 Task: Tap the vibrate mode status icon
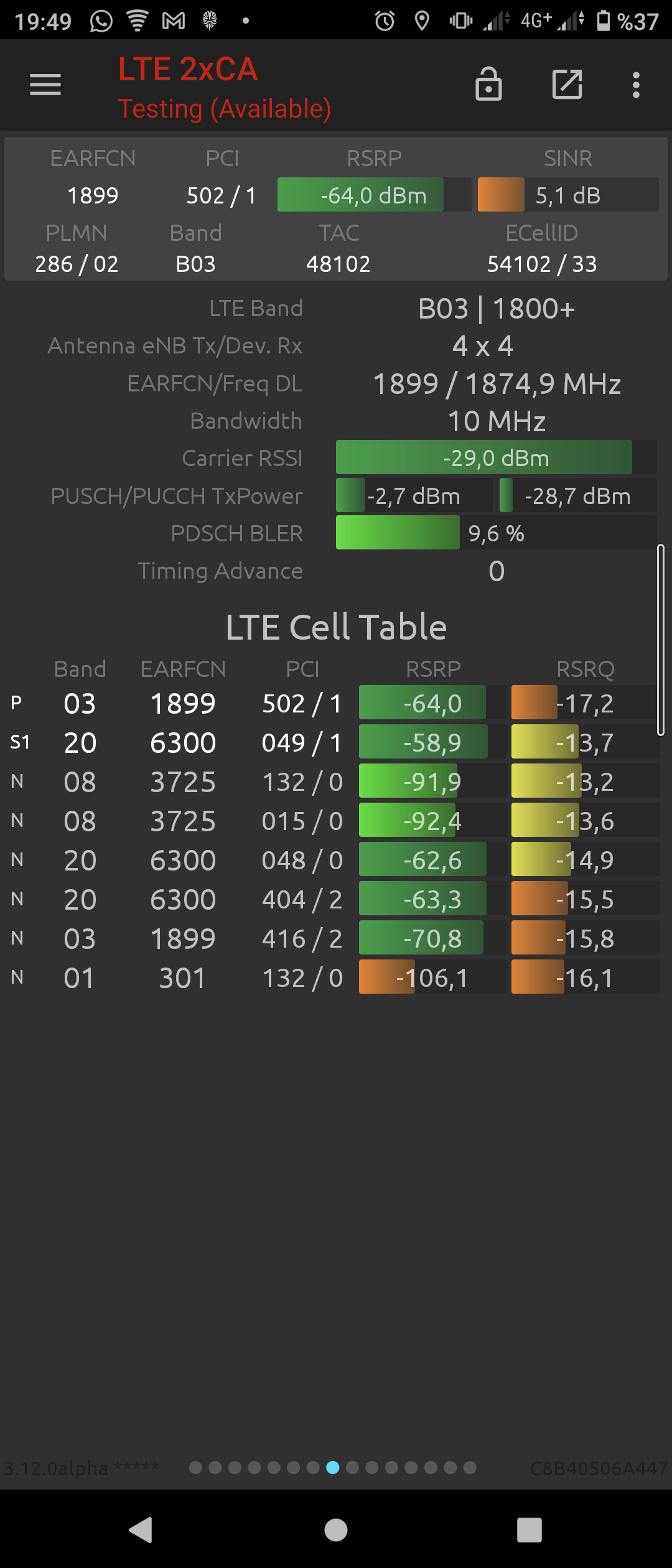pos(461,21)
